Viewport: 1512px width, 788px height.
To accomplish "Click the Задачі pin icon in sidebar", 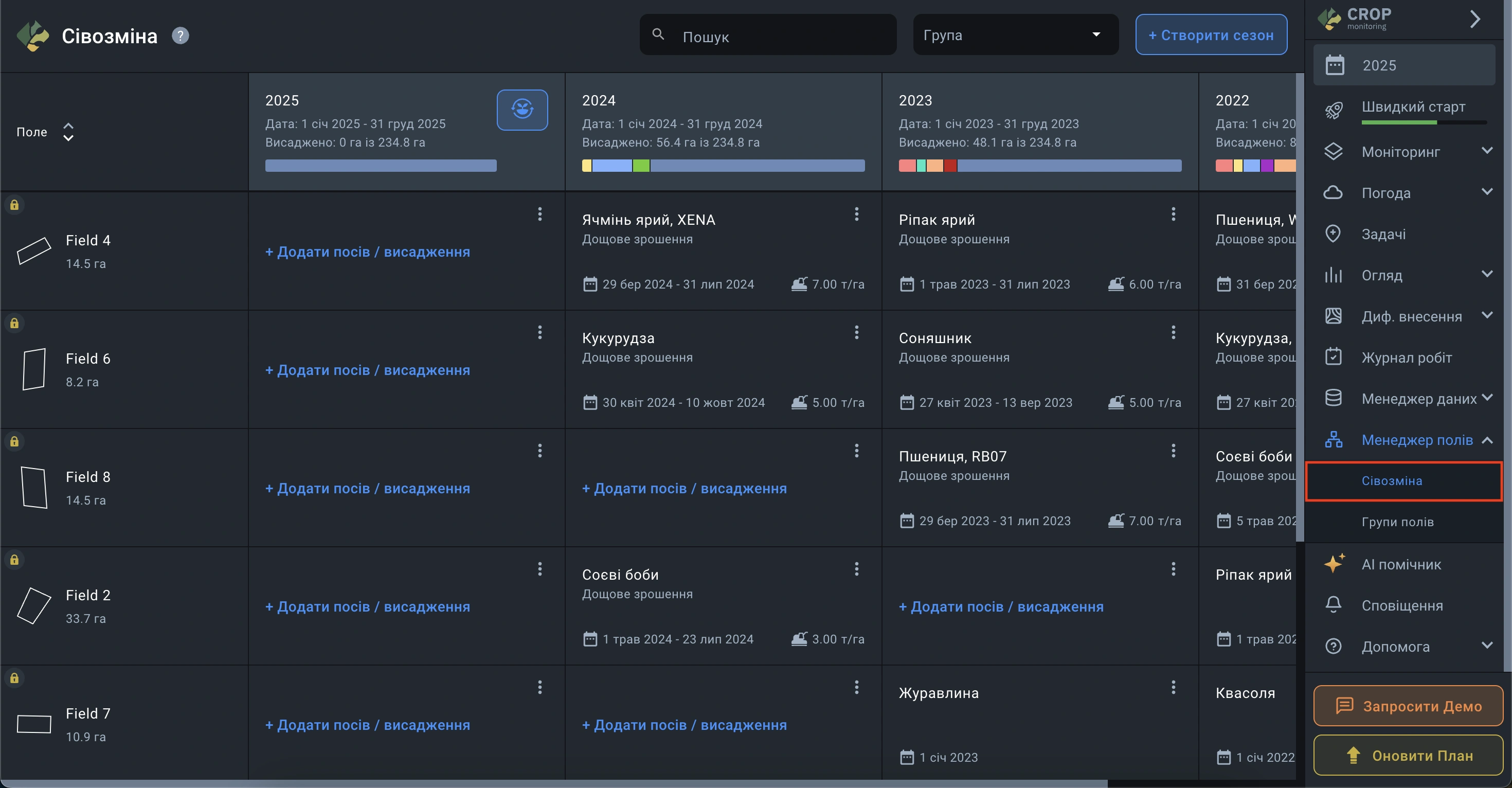I will (x=1333, y=234).
